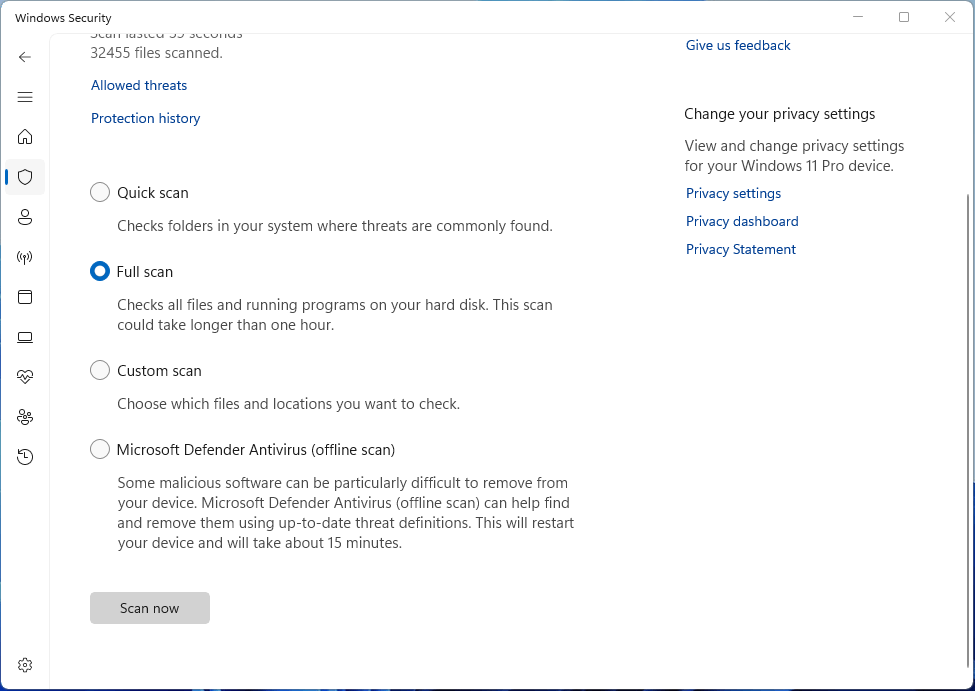
Task: Minimize the Windows Security window
Action: point(858,17)
